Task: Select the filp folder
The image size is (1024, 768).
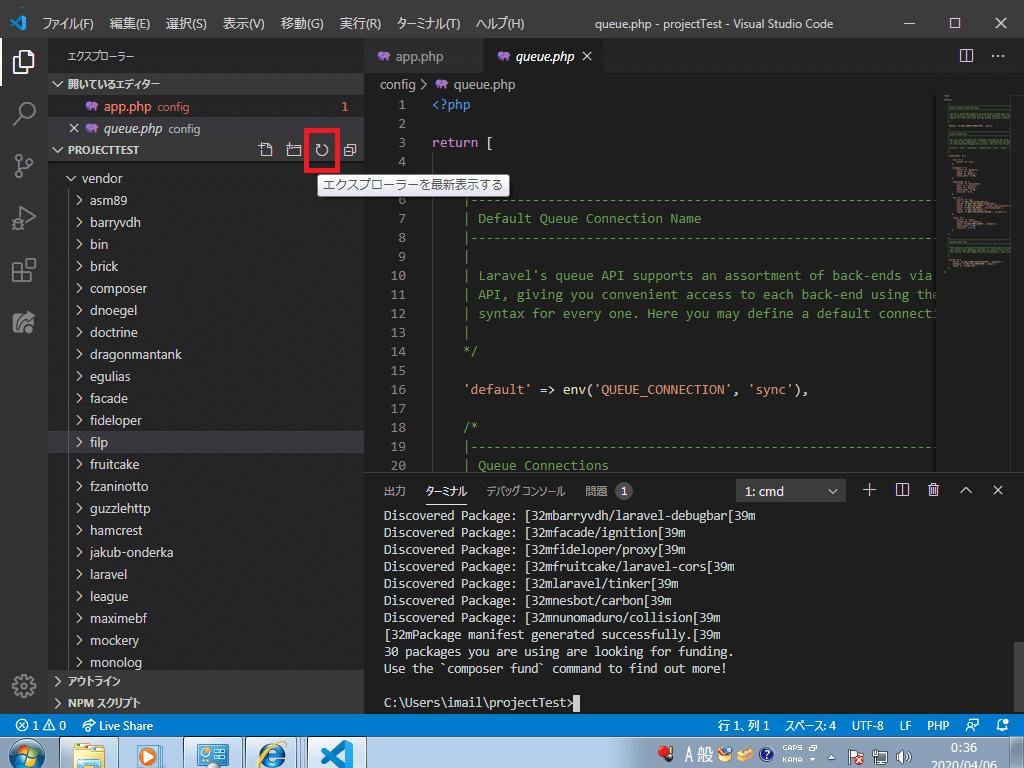Action: 206,442
